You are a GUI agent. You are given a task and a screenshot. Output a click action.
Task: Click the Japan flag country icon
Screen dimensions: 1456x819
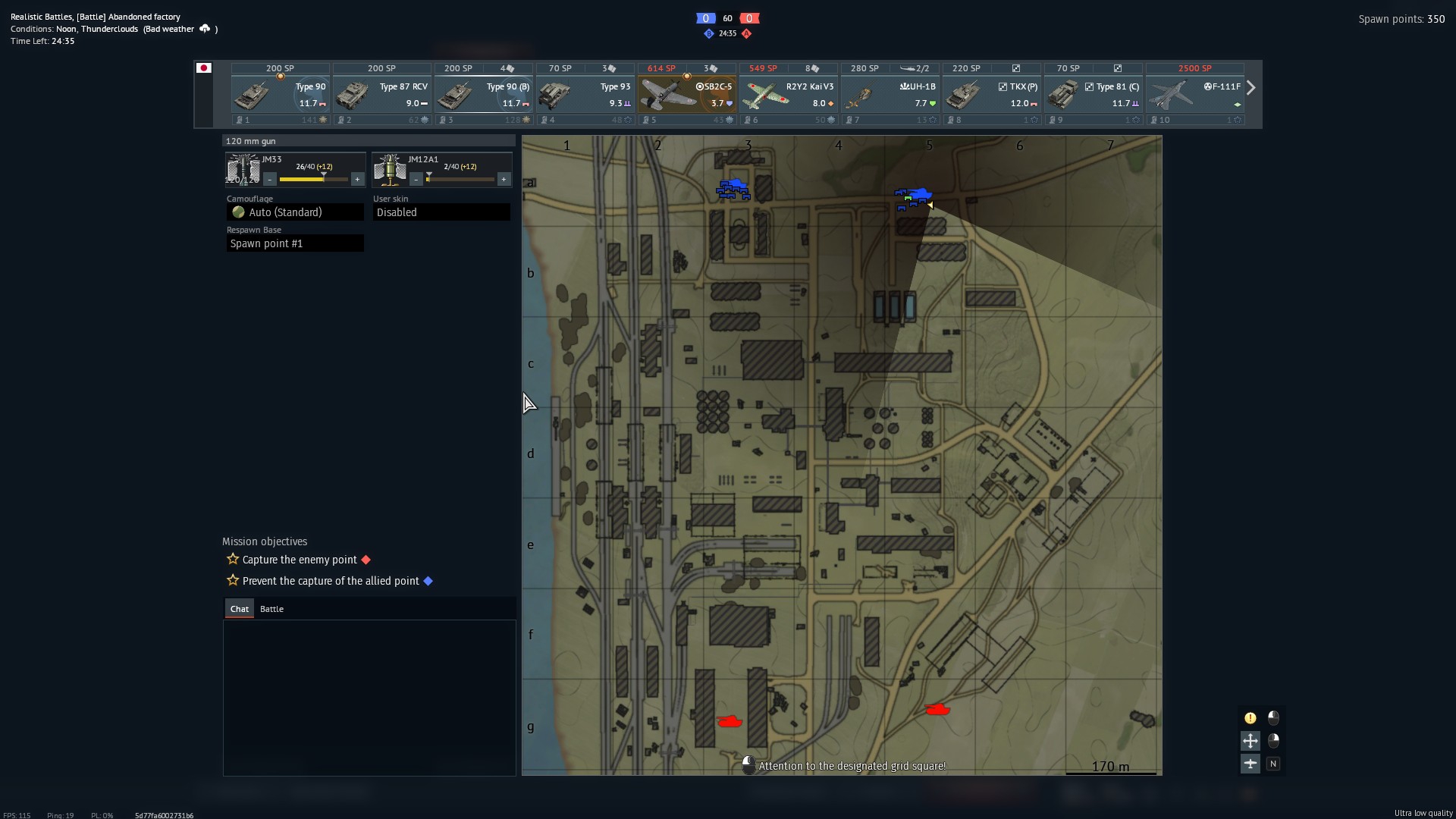pyautogui.click(x=203, y=68)
